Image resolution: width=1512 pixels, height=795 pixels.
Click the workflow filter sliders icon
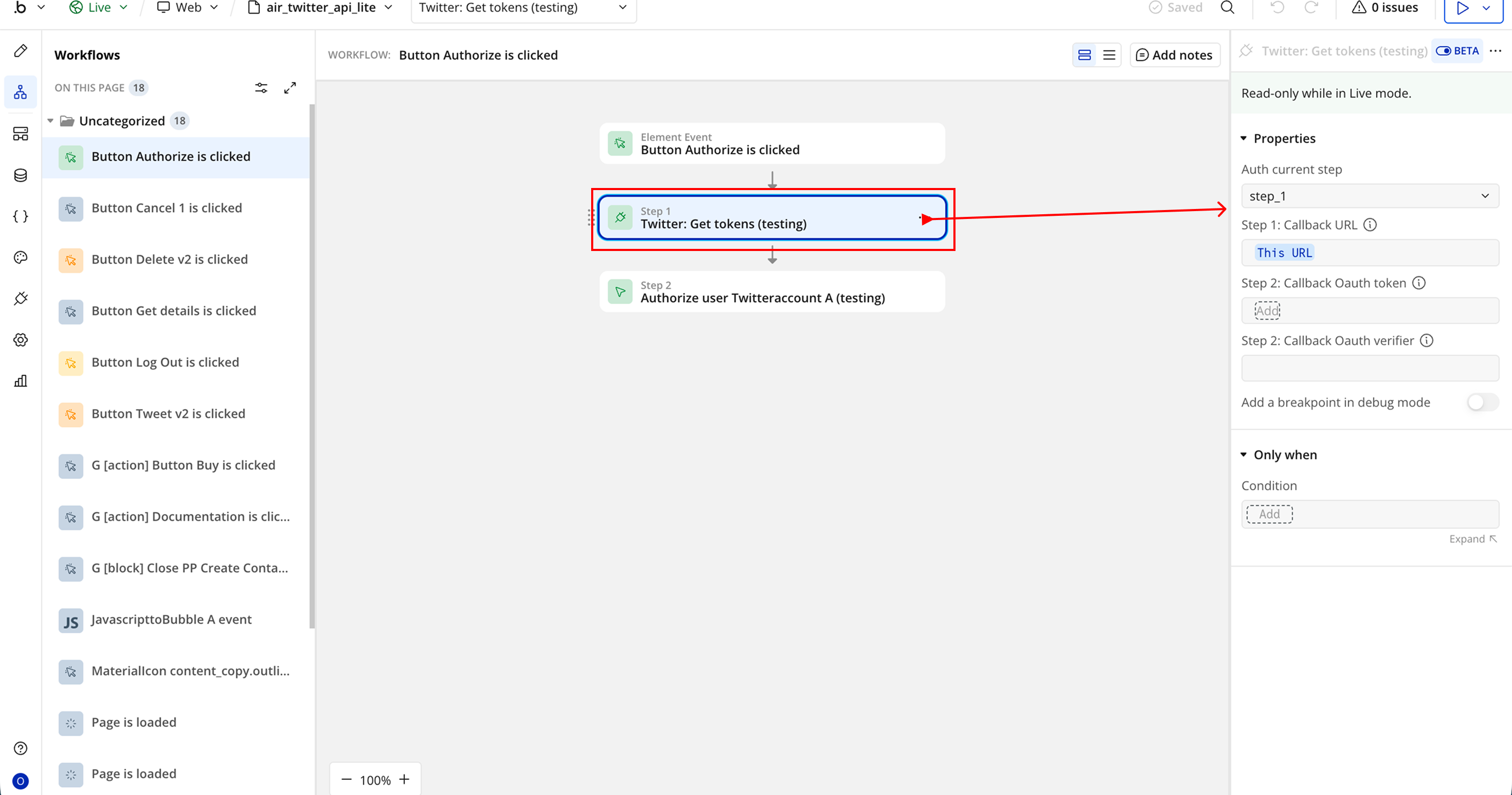[x=261, y=88]
